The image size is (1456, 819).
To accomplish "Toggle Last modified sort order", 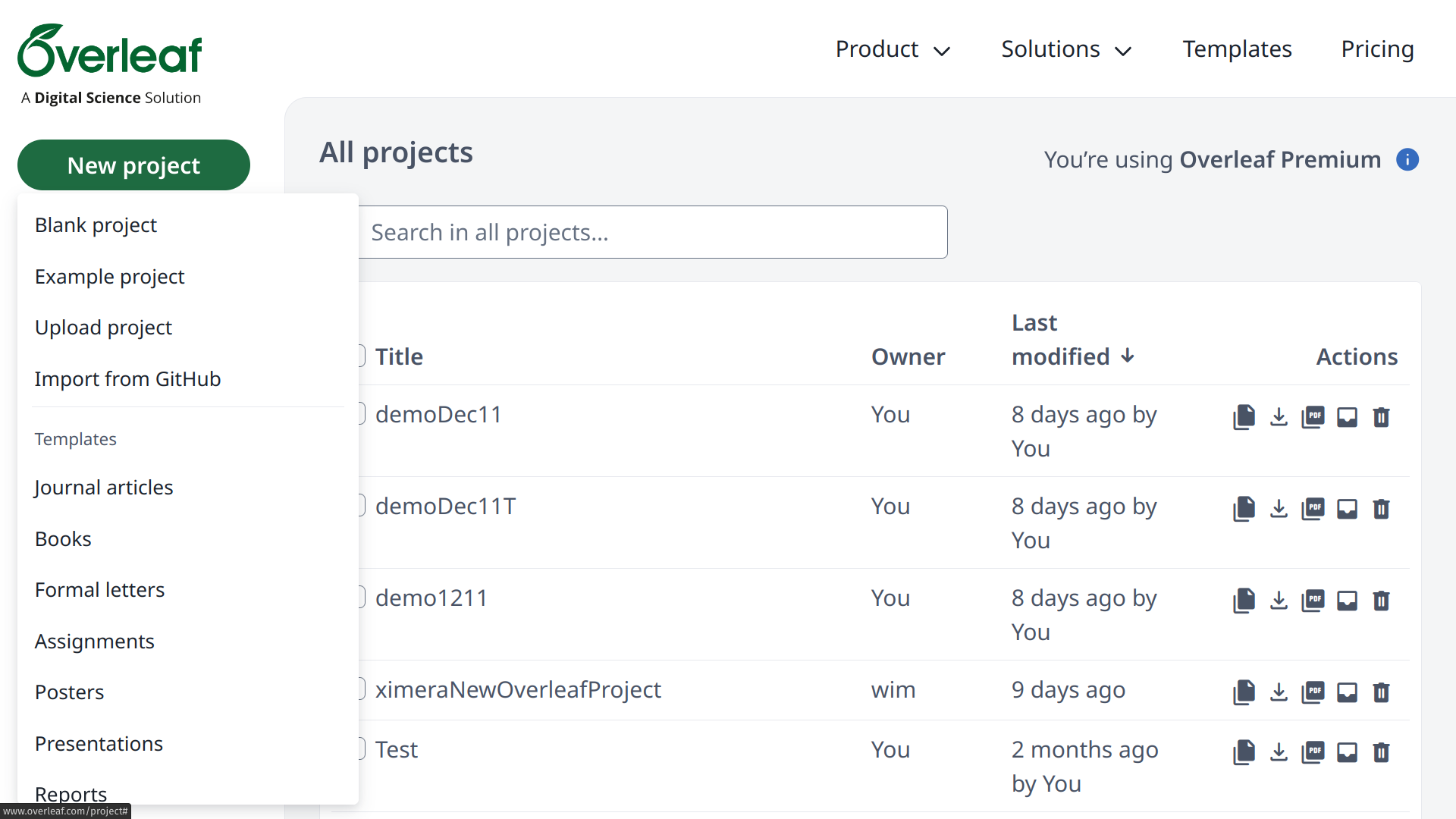I will pos(1072,340).
